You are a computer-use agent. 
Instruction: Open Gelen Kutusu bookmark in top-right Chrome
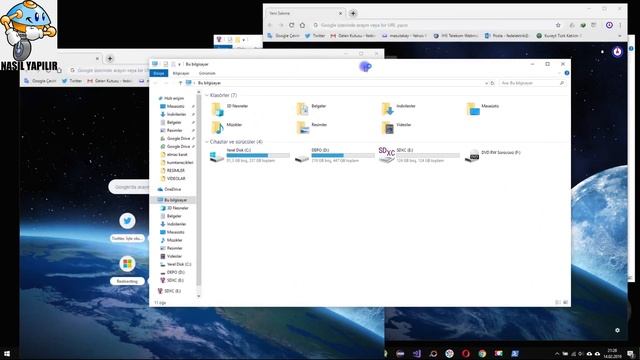[353, 36]
